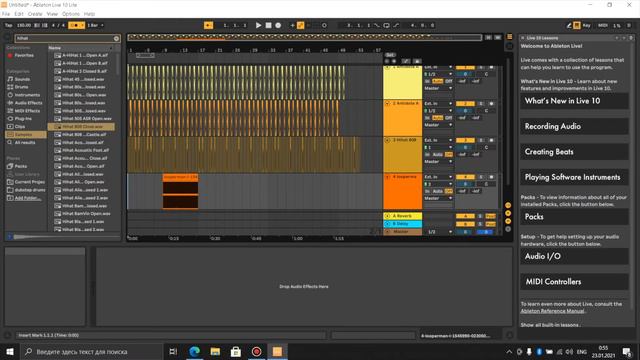Select Instruments category in browser
640x360 pixels.
pos(27,95)
